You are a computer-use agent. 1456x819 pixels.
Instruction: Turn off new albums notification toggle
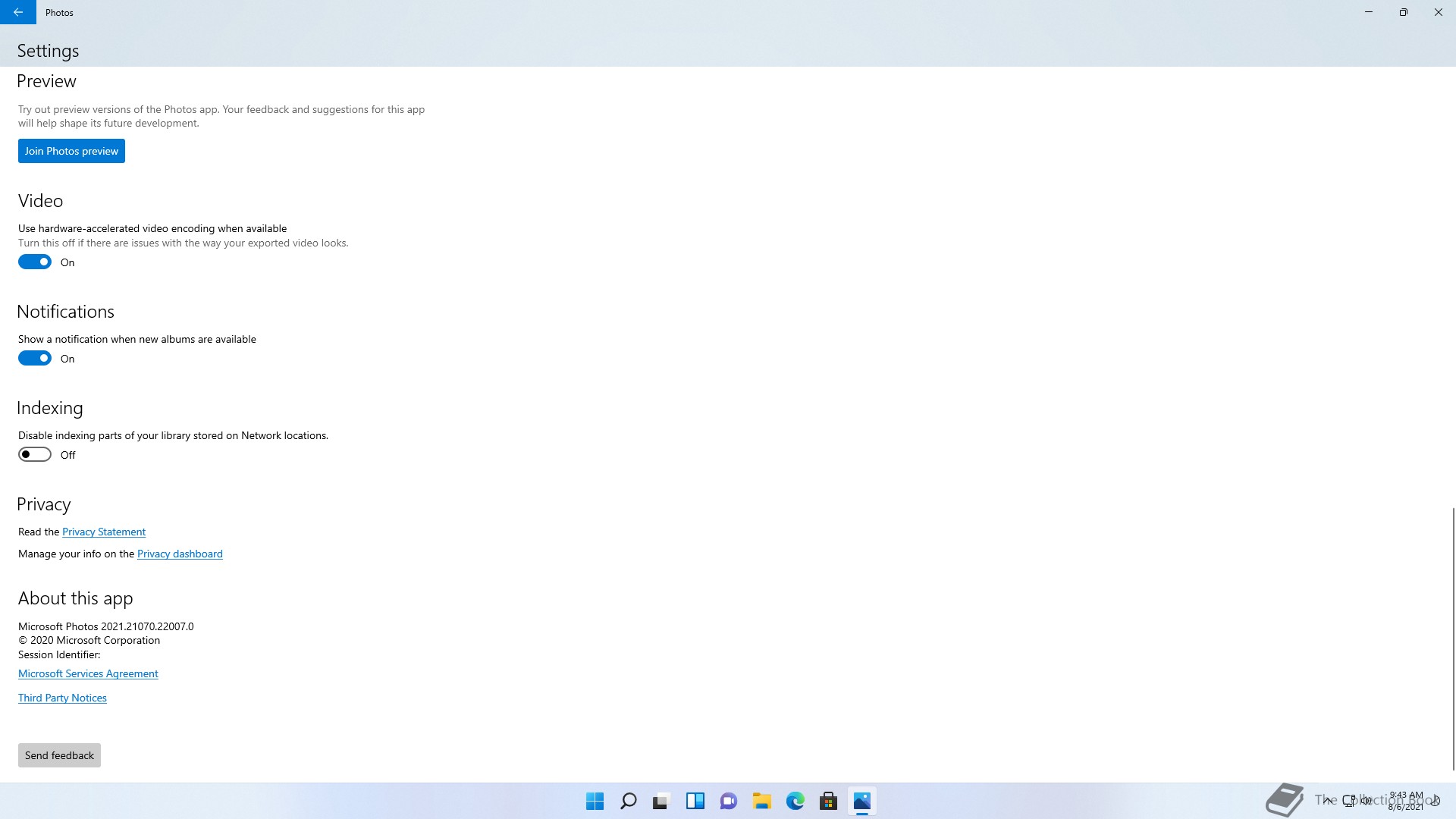pos(35,359)
